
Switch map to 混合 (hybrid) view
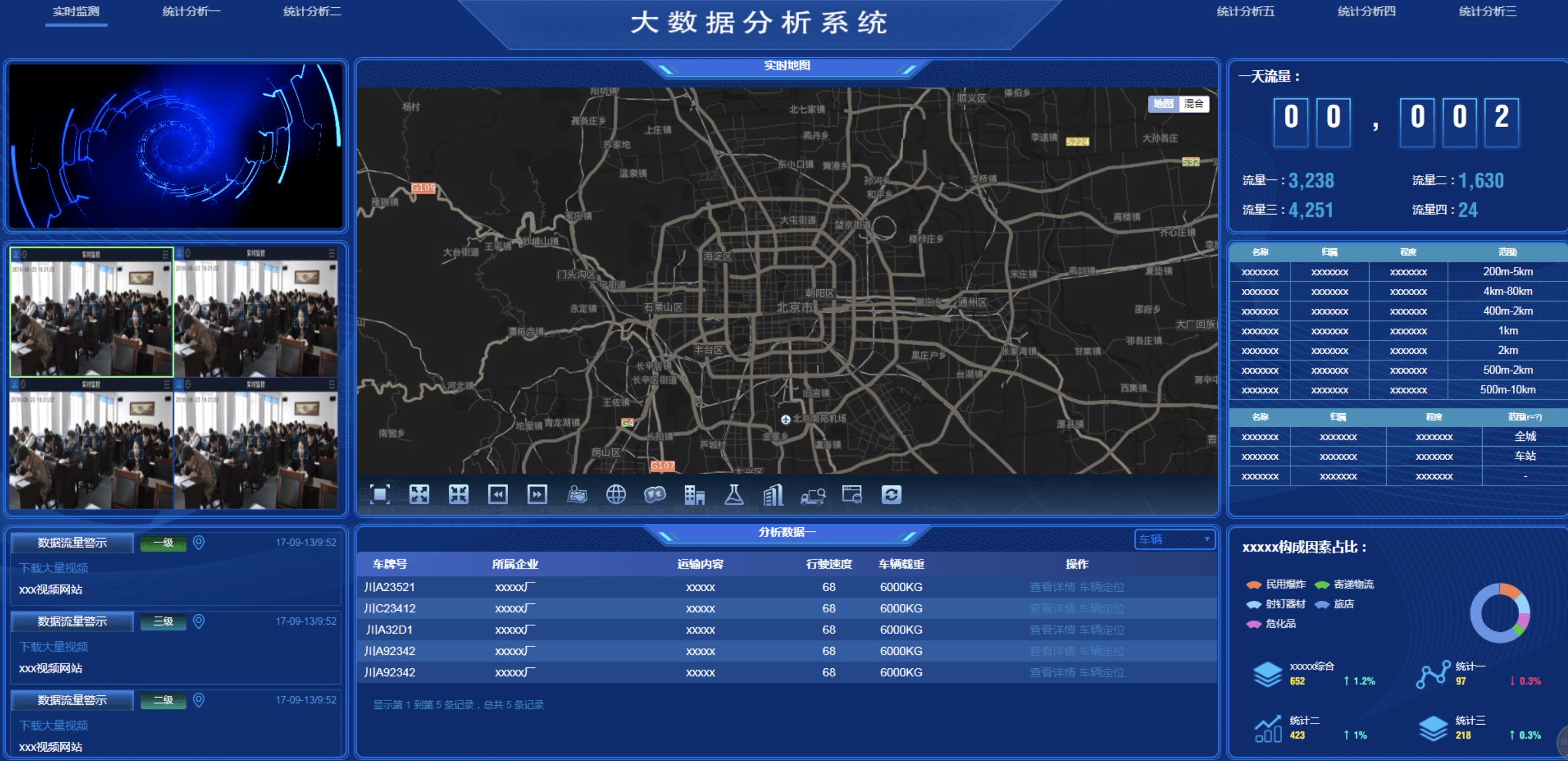pos(1193,104)
